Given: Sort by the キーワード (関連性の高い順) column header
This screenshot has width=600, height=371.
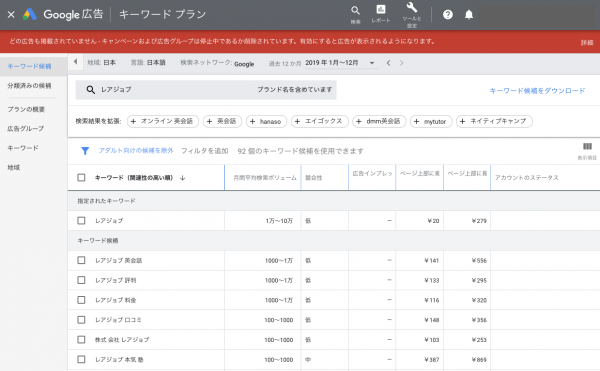Looking at the screenshot, I should 134,177.
